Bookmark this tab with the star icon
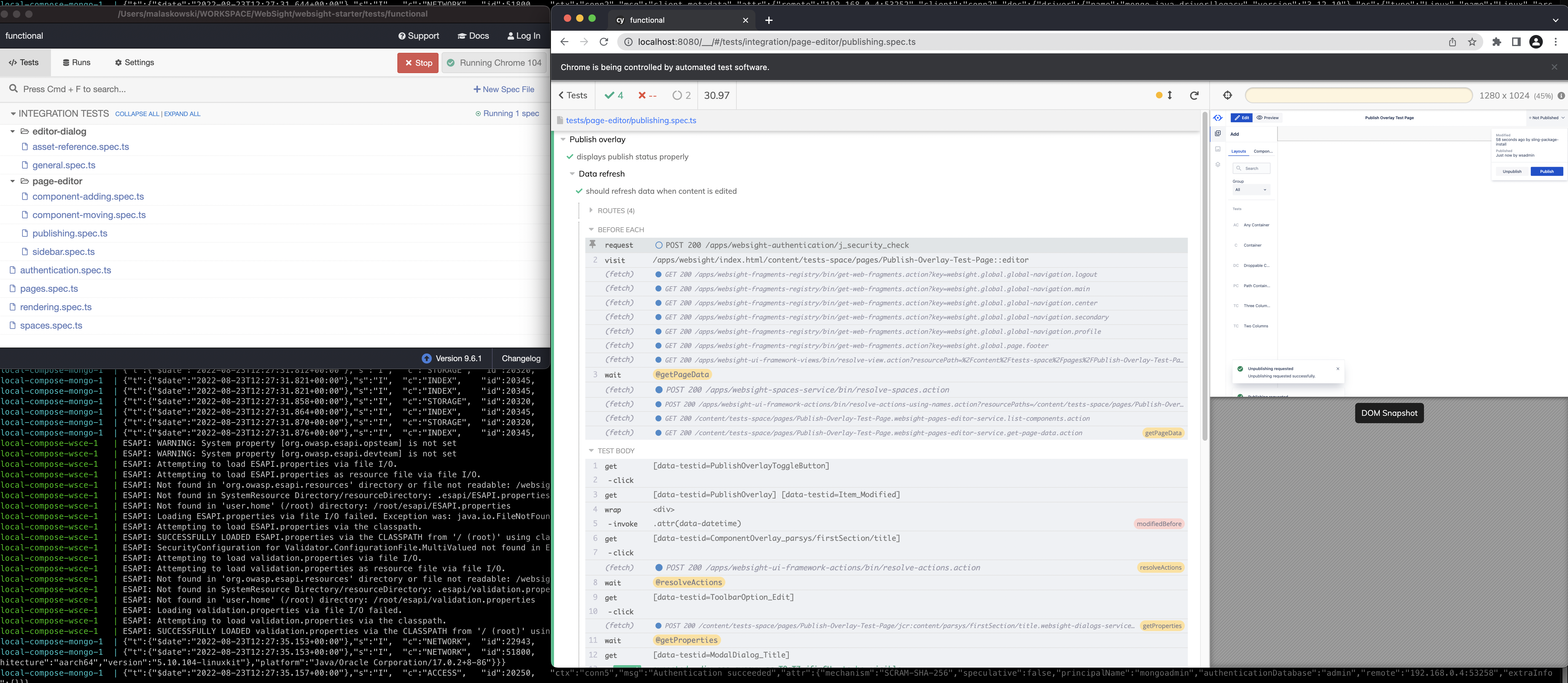1568x683 pixels. 1472,42
